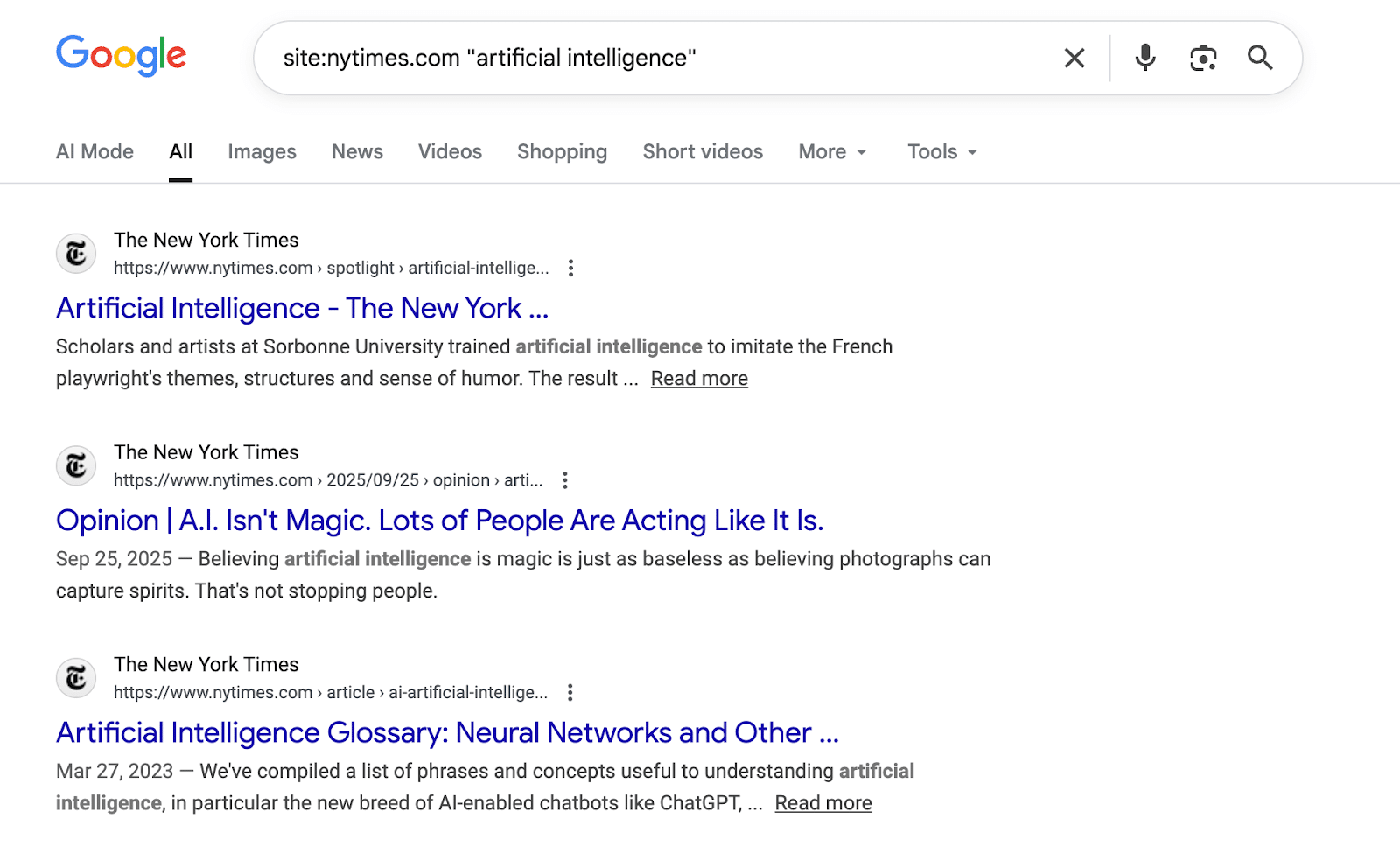Click the New York Times favicon on Glossary result
The width and height of the screenshot is (1400, 846).
pos(75,677)
